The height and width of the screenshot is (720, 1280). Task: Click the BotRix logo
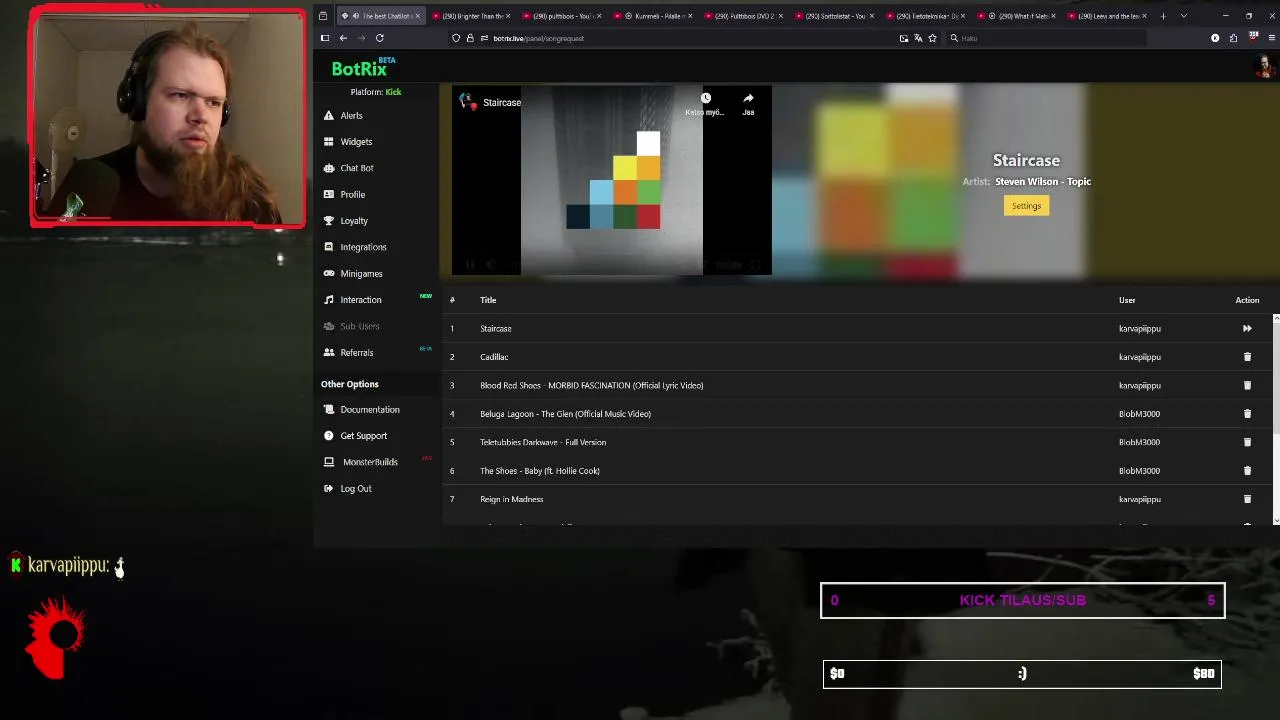(x=364, y=68)
